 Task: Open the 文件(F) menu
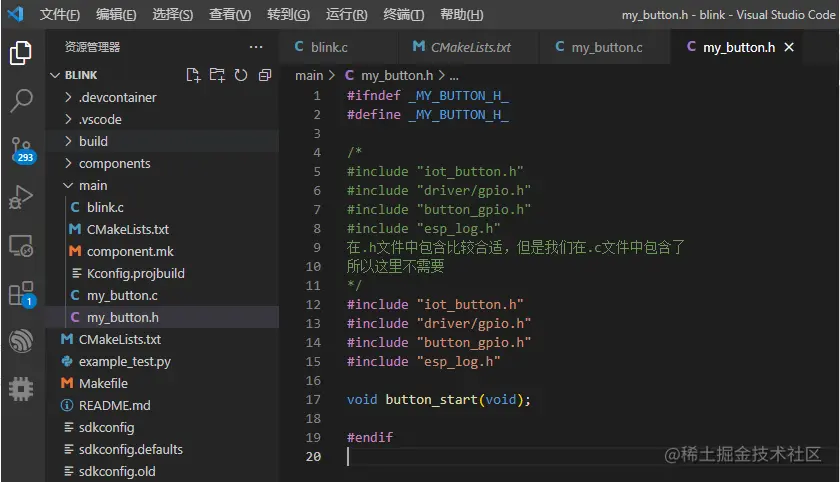coord(59,14)
